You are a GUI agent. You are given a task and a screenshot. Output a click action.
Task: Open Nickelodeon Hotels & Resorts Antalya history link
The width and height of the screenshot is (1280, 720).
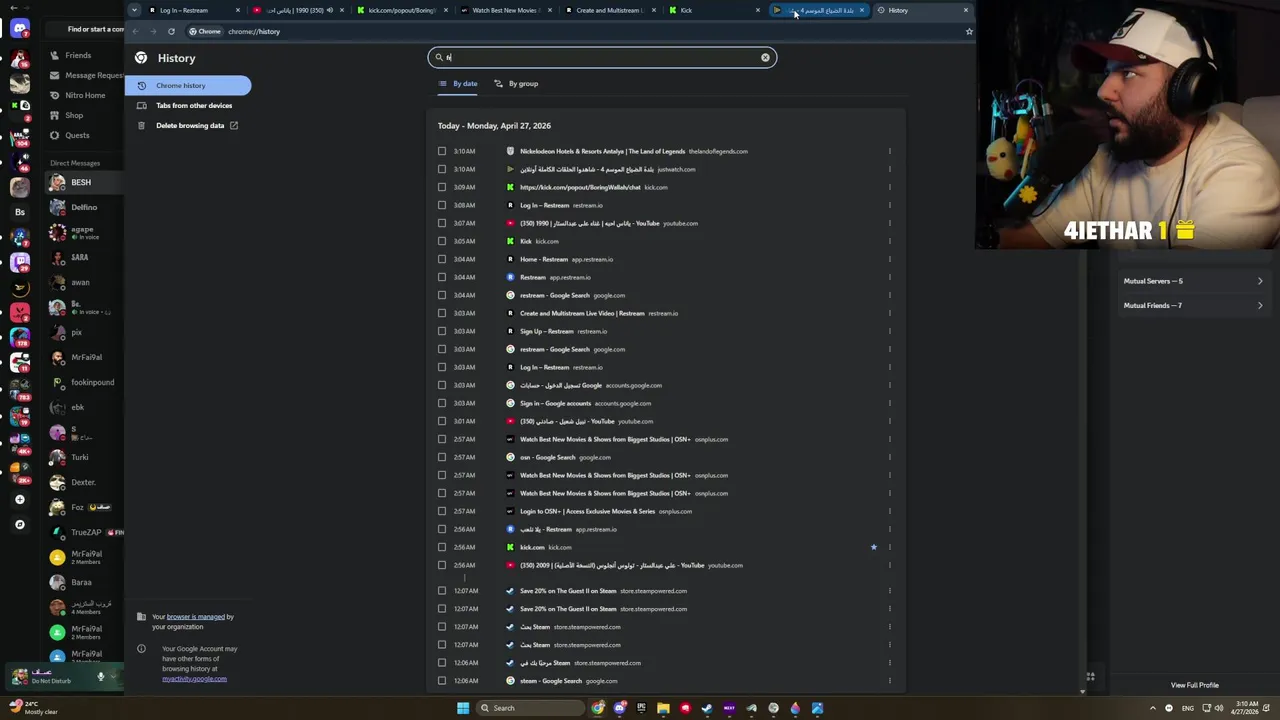point(602,151)
